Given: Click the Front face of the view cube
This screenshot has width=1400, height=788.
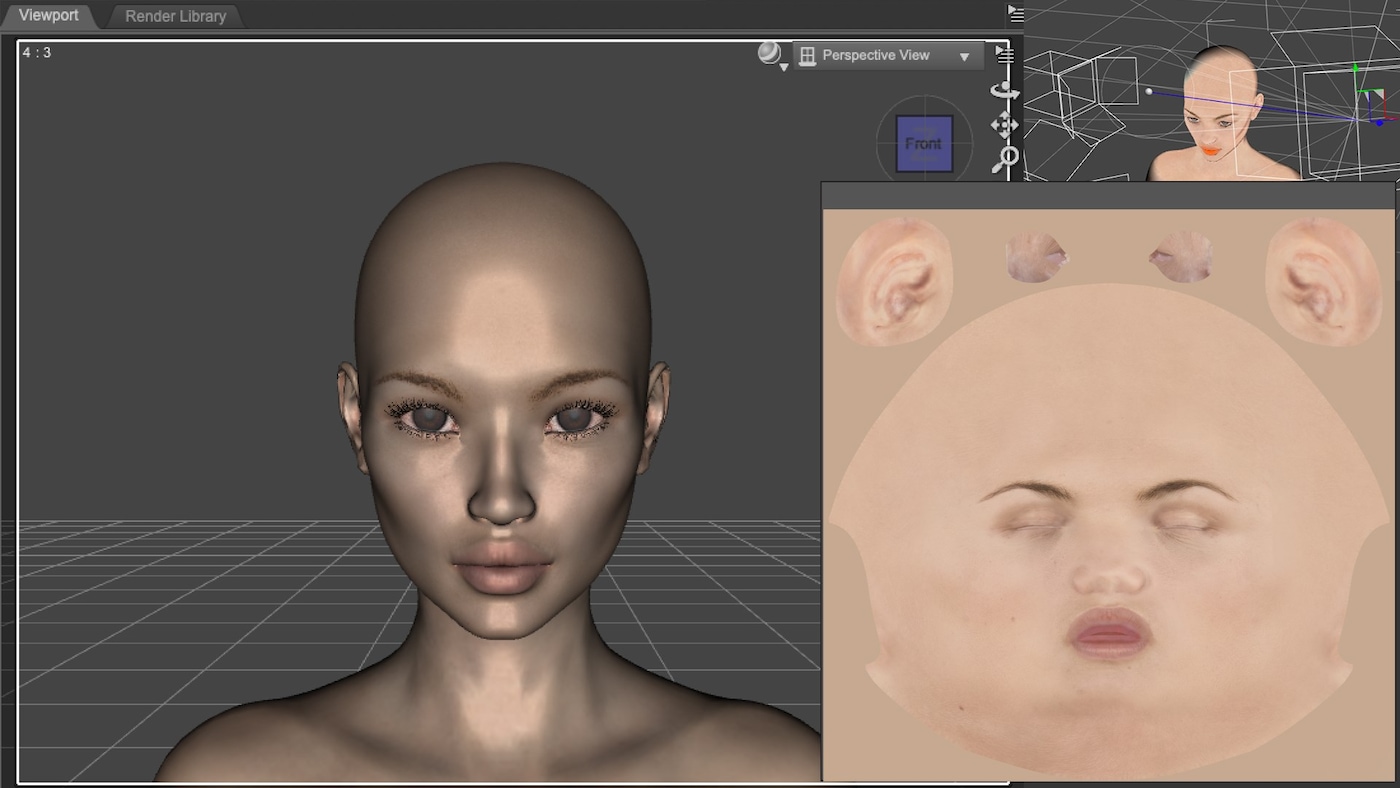Looking at the screenshot, I should (x=922, y=141).
